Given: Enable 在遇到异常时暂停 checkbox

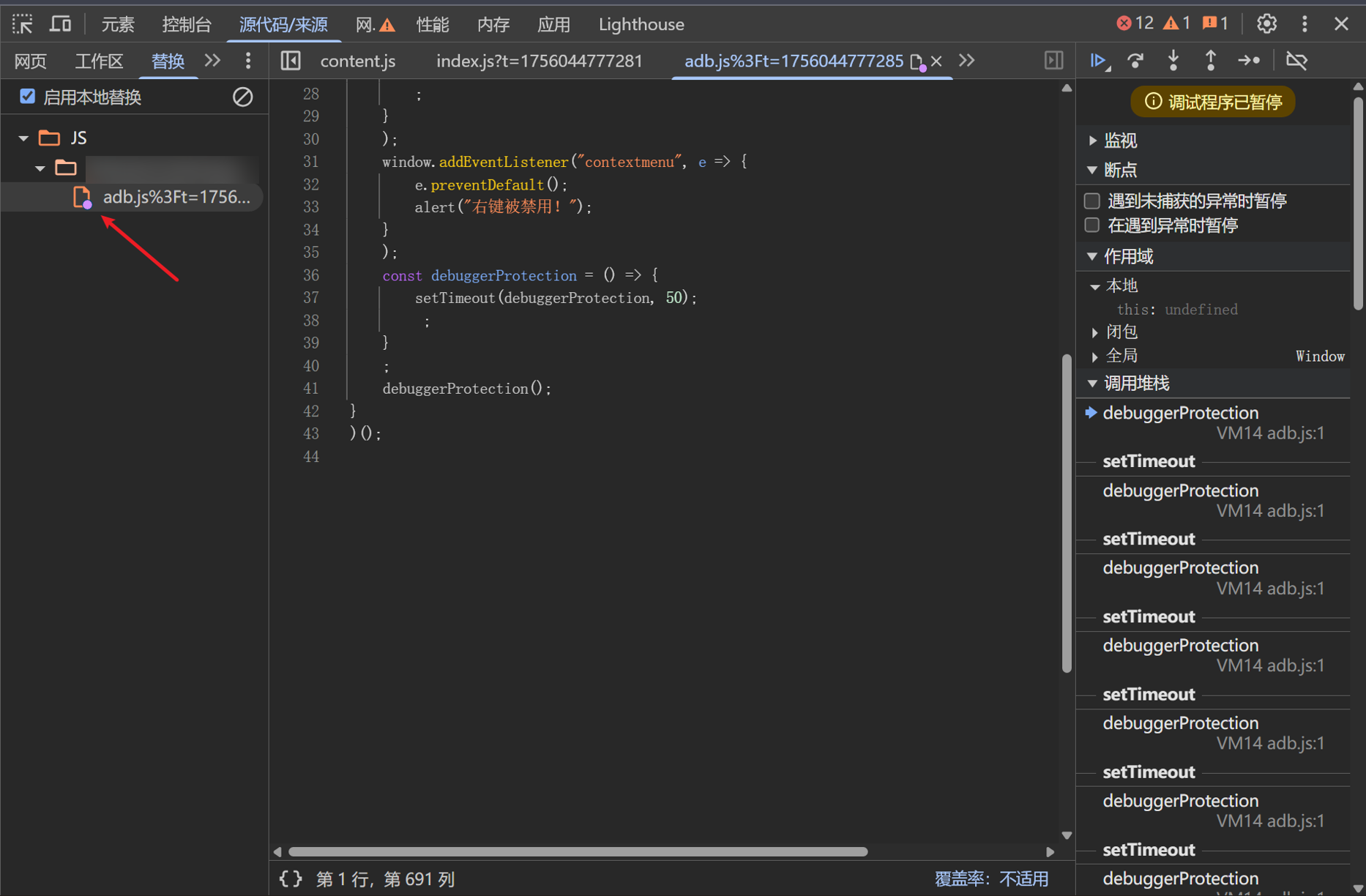Looking at the screenshot, I should [1092, 225].
